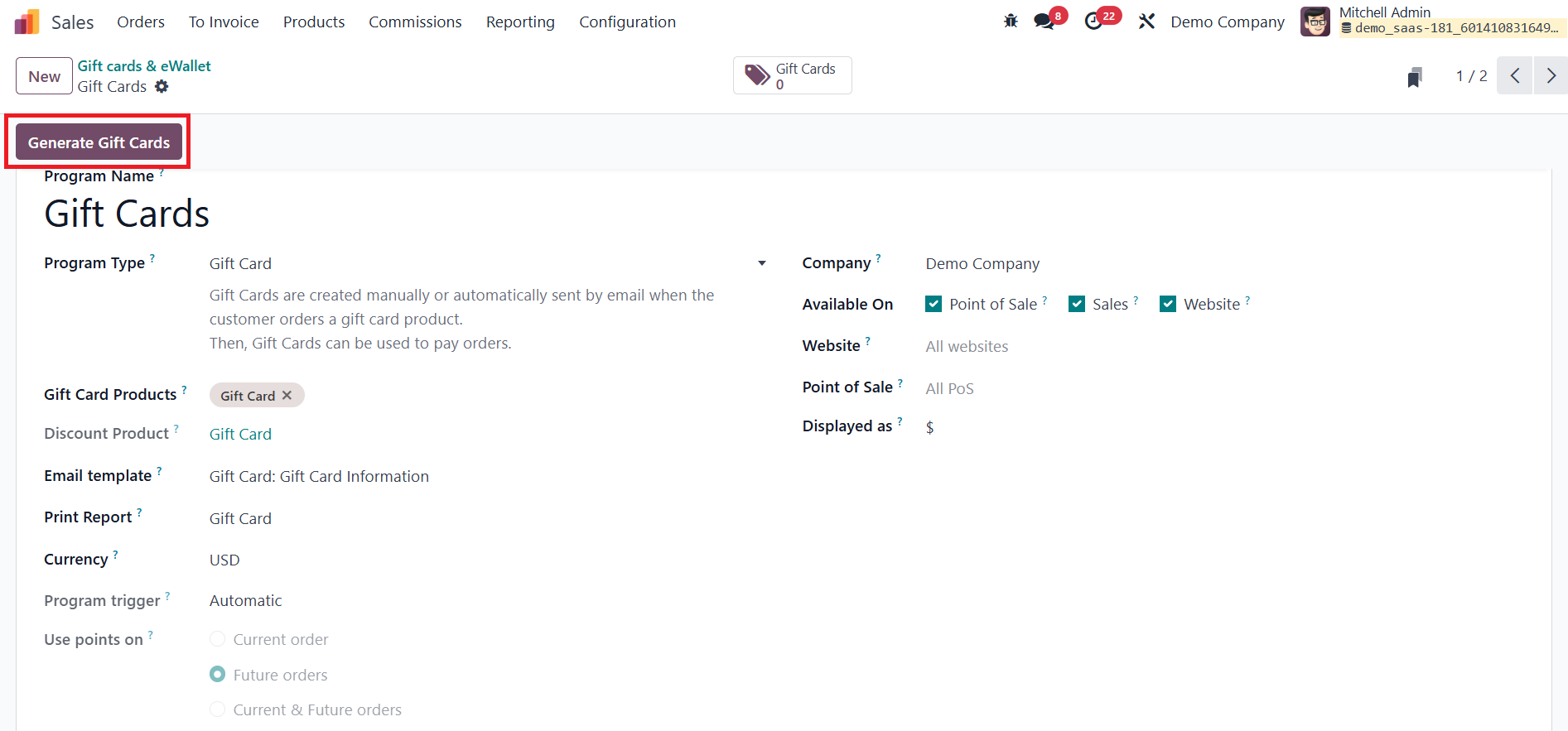The width and height of the screenshot is (1568, 731).
Task: Open the conversations chat icon
Action: (1044, 22)
